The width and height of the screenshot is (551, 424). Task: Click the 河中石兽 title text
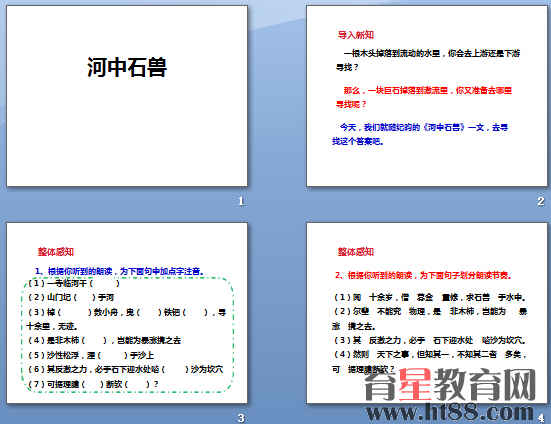coord(127,67)
